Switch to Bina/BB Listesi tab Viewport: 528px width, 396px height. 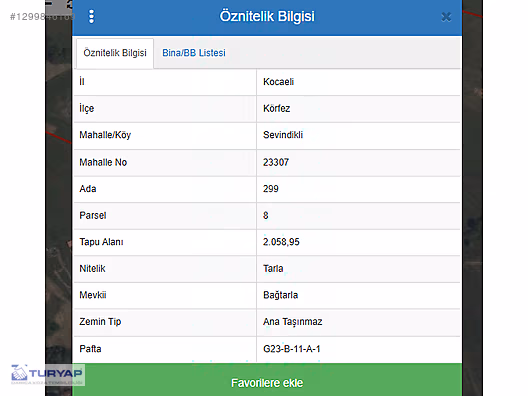tap(194, 53)
